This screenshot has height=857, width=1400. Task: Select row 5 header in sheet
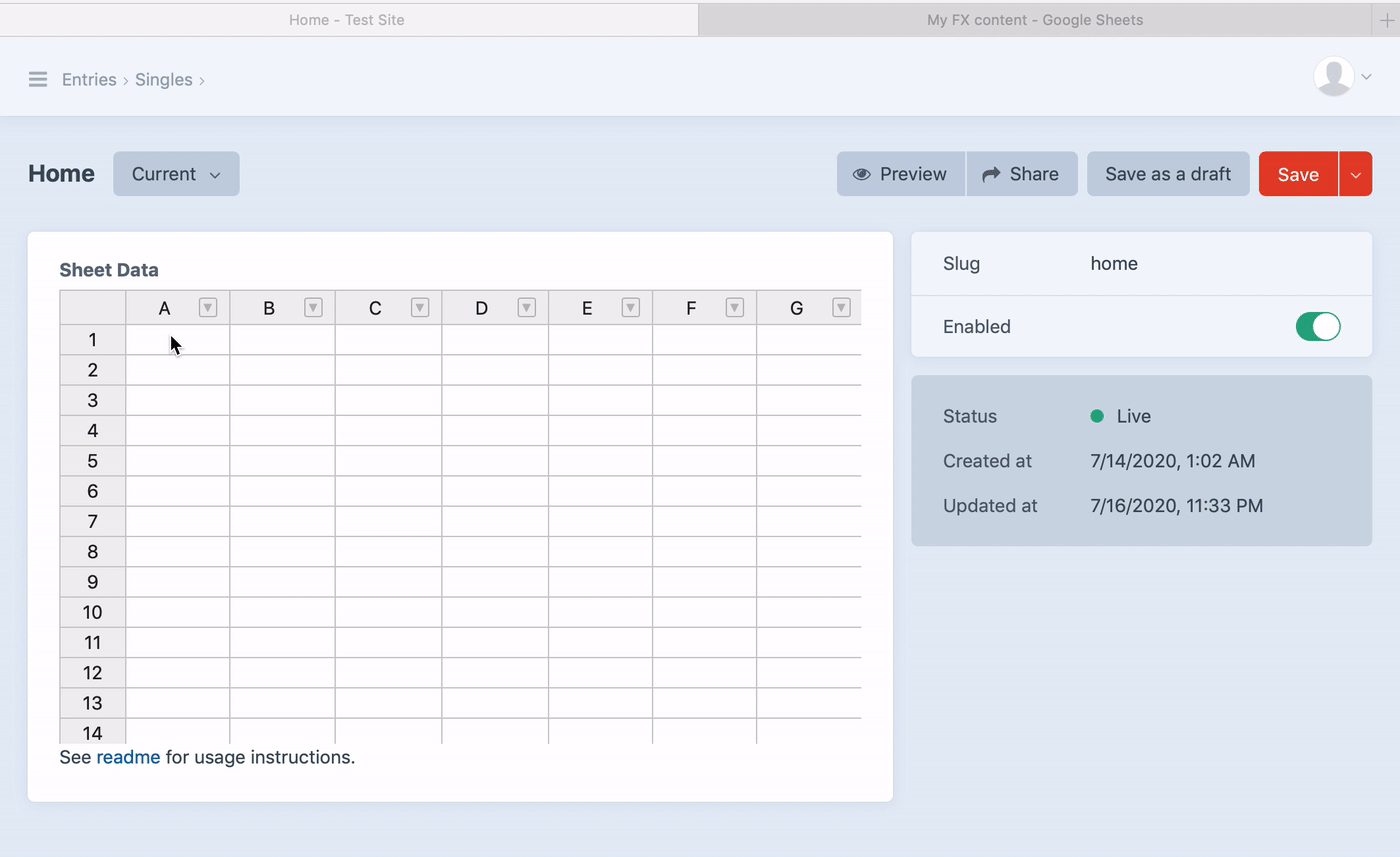tap(92, 461)
